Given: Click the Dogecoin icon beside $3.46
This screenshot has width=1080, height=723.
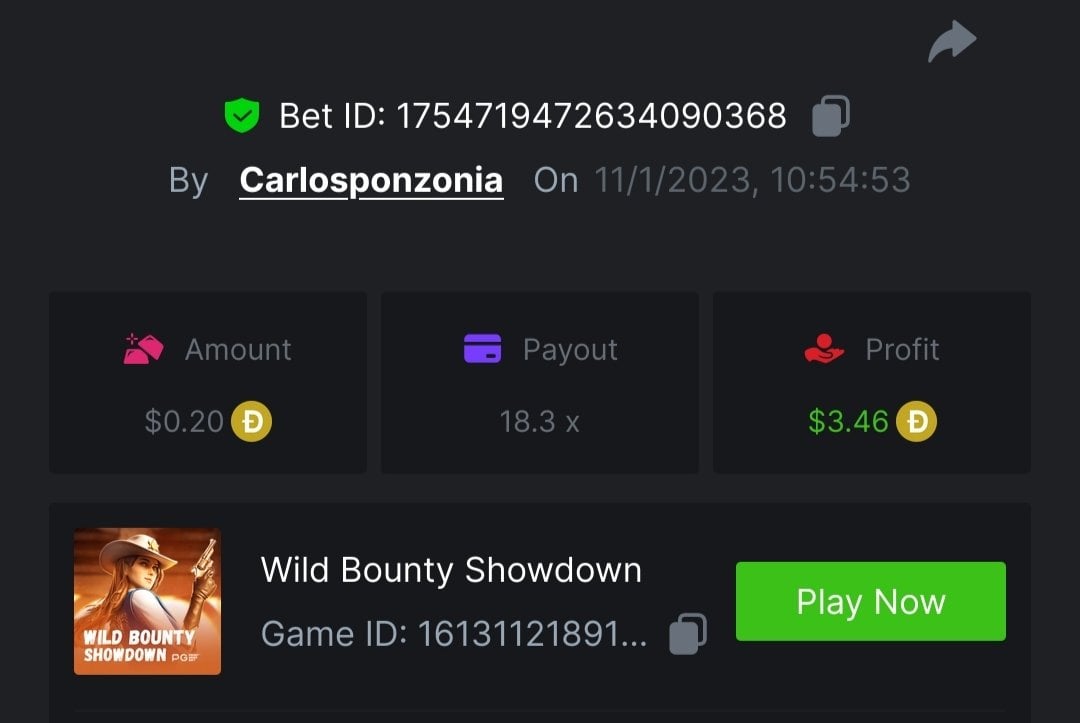Looking at the screenshot, I should [916, 421].
